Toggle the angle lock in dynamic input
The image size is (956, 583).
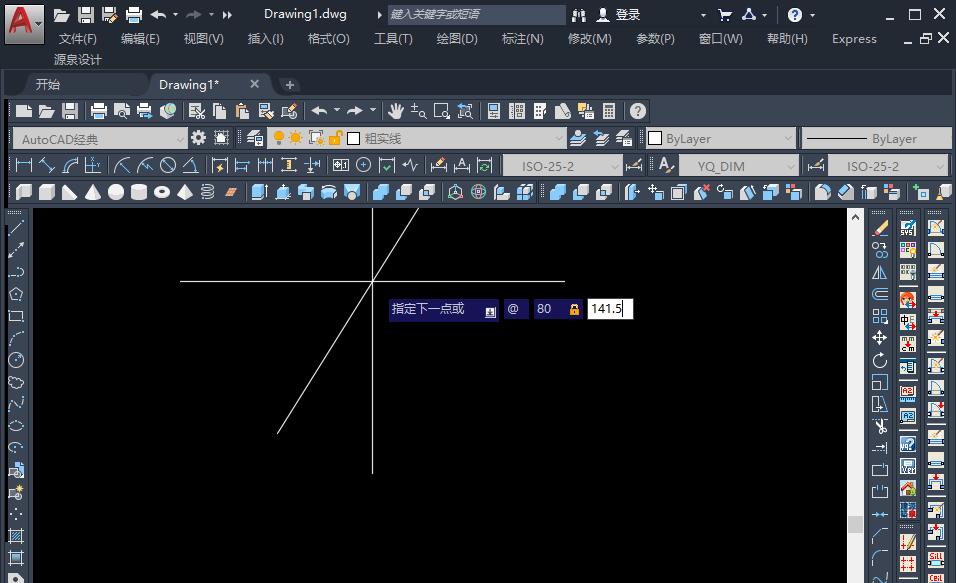[574, 310]
